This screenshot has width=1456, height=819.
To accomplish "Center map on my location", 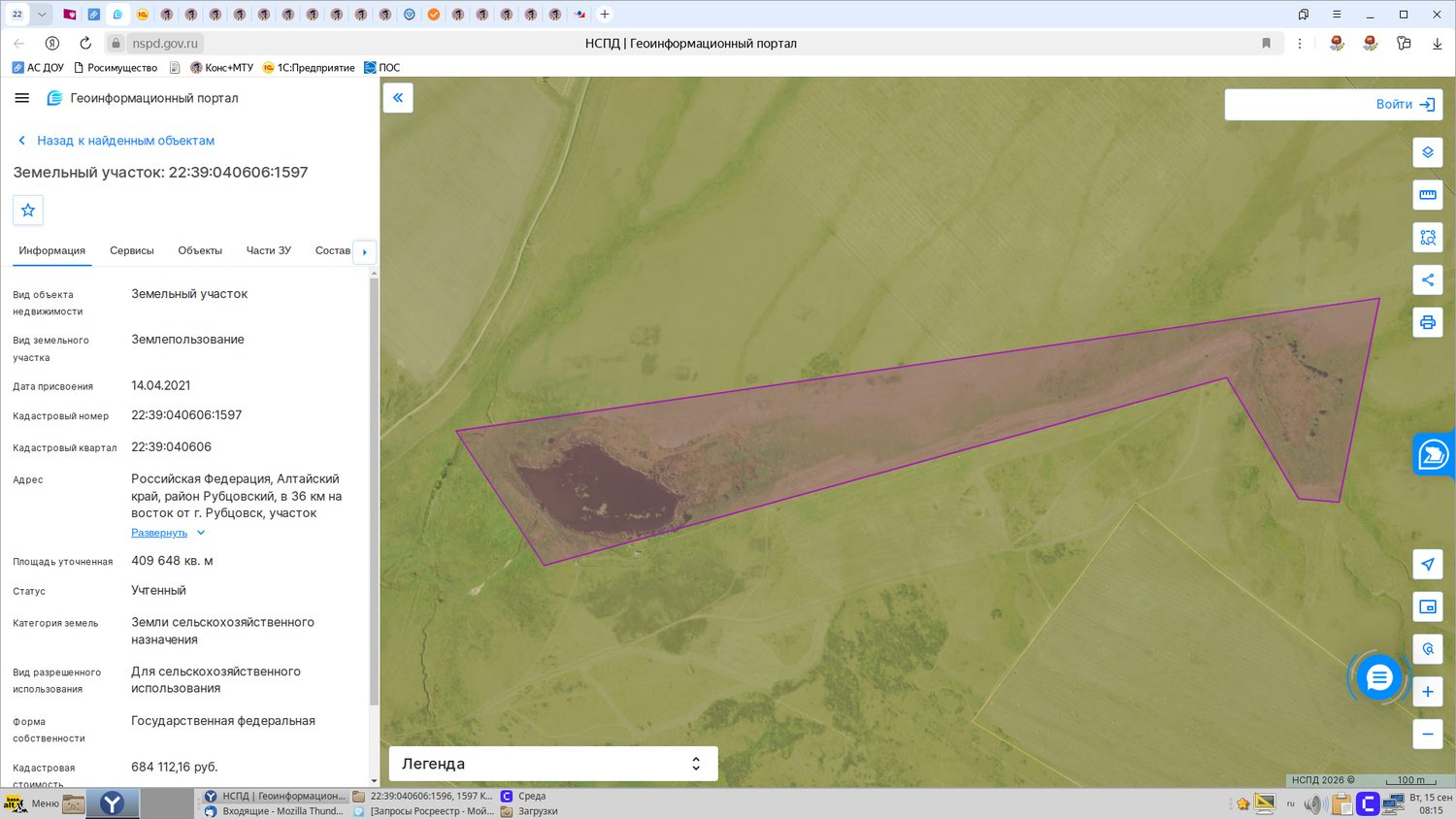I will pos(1428,565).
